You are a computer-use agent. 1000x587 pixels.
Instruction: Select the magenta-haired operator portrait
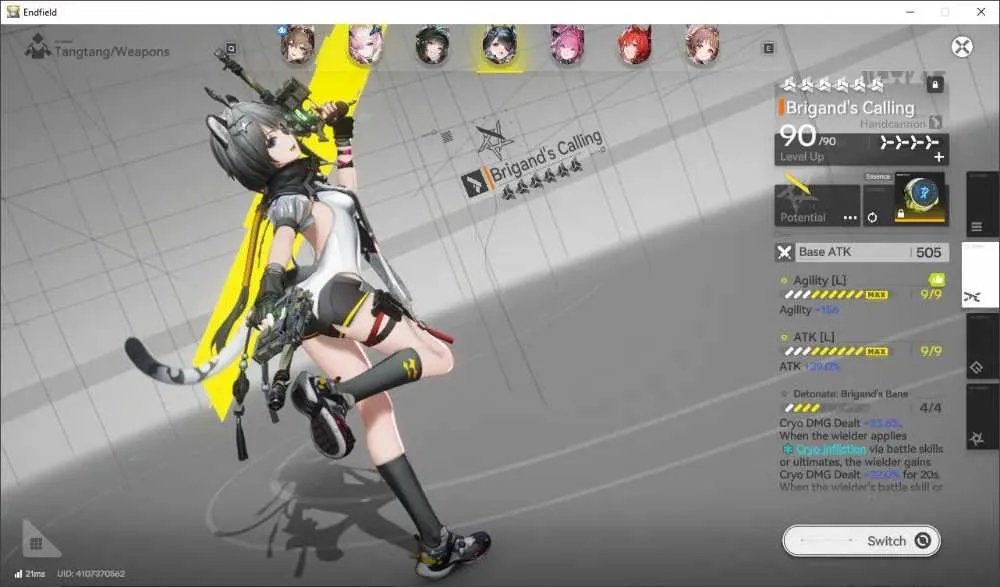click(x=567, y=45)
